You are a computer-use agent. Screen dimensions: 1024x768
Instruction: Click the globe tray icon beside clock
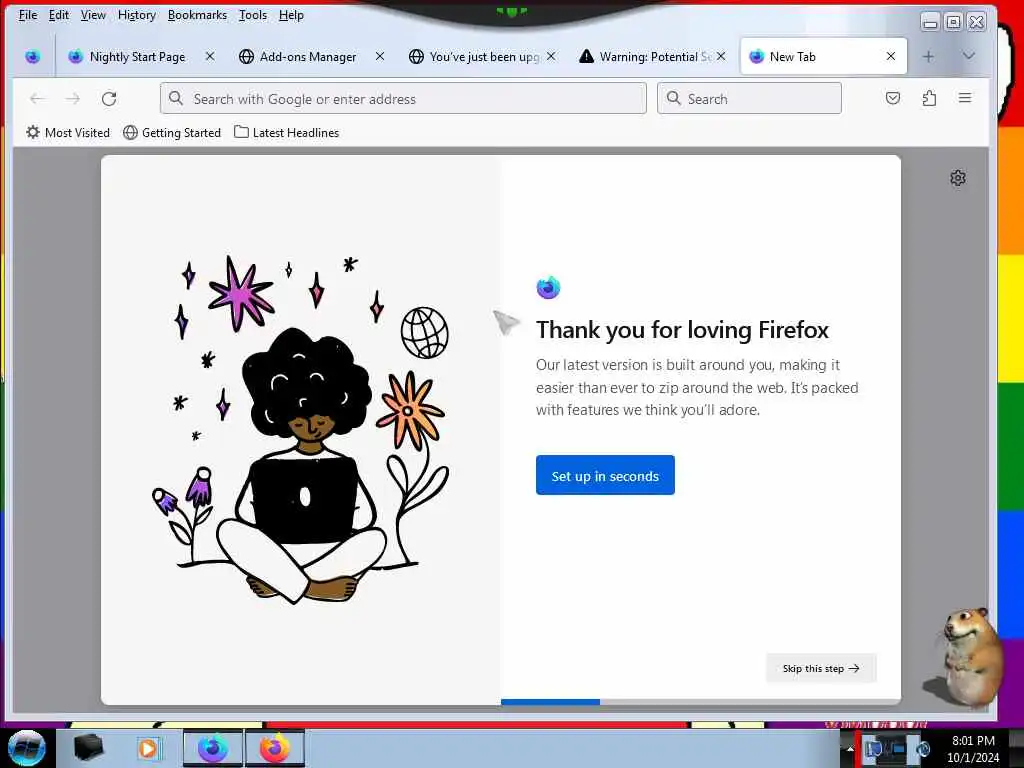coord(923,750)
